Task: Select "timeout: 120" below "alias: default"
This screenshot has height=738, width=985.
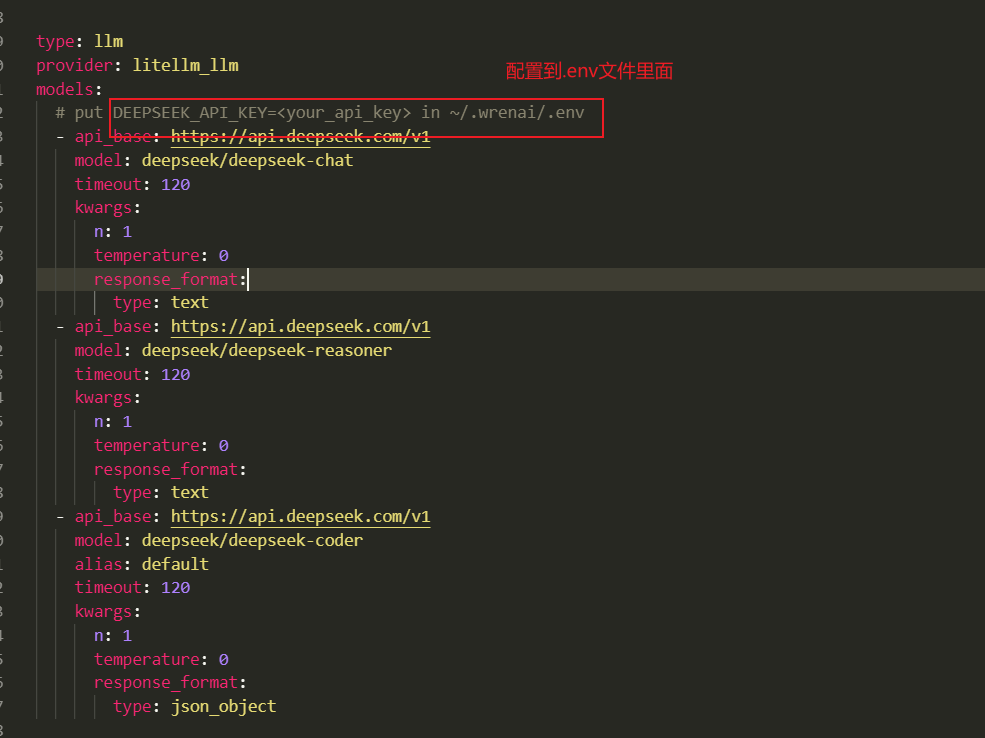Action: click(x=132, y=587)
